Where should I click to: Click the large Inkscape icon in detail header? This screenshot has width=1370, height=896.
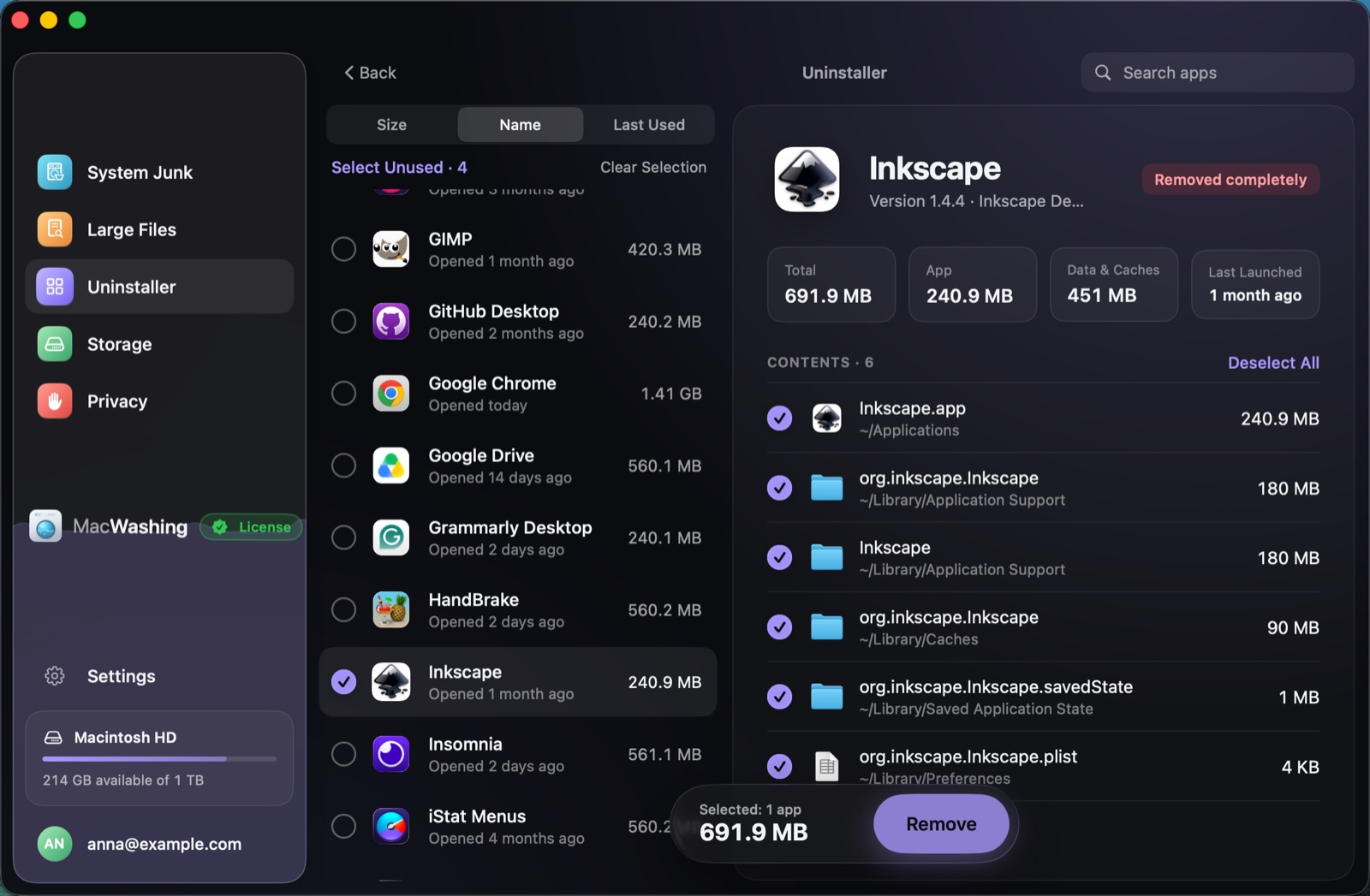click(x=807, y=180)
